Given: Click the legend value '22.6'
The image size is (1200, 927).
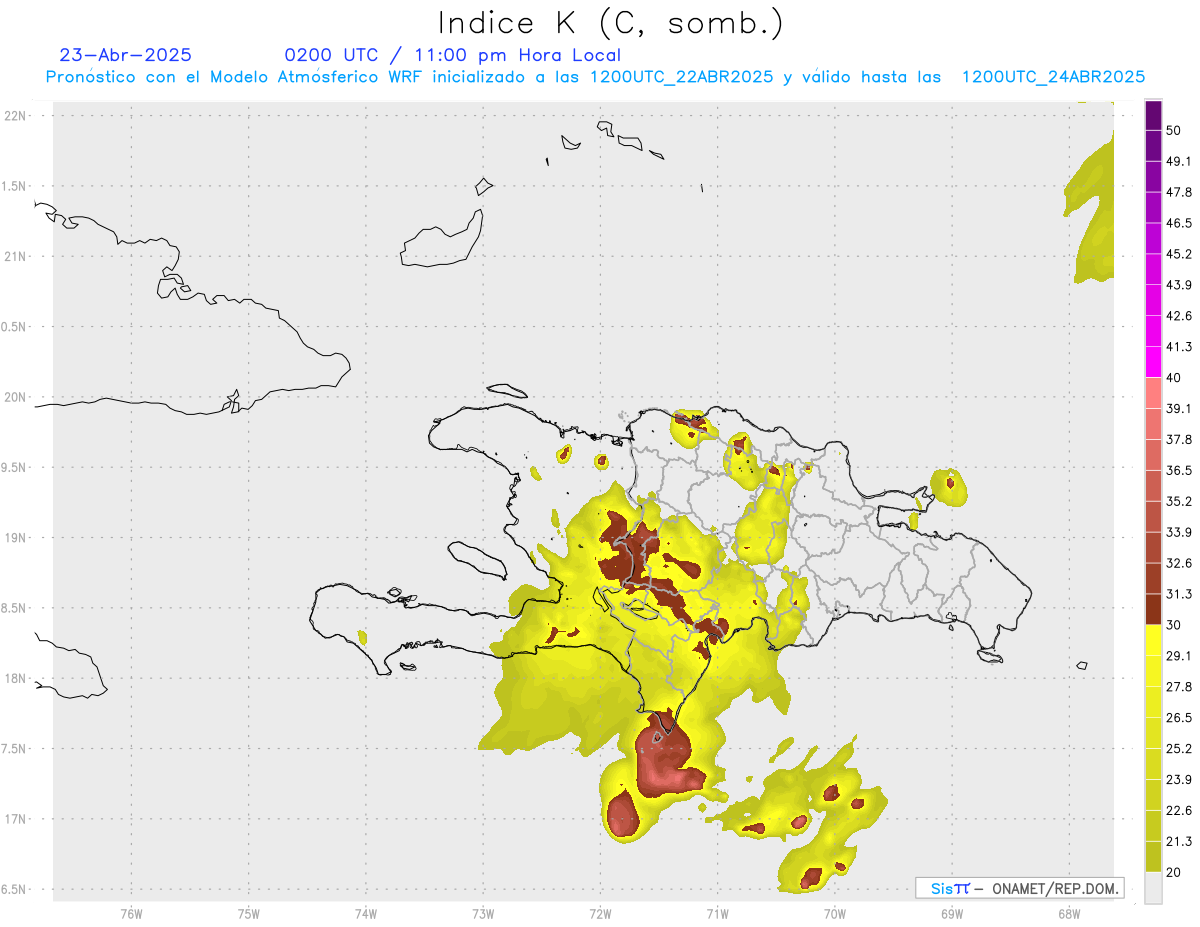Looking at the screenshot, I should (x=1179, y=810).
